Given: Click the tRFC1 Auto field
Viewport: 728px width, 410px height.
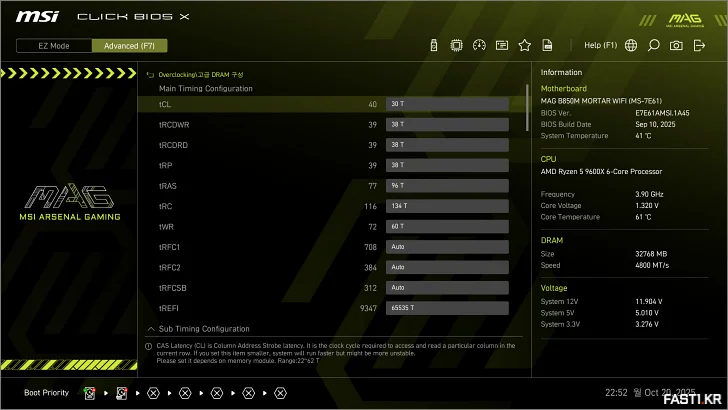Looking at the screenshot, I should pyautogui.click(x=447, y=247).
